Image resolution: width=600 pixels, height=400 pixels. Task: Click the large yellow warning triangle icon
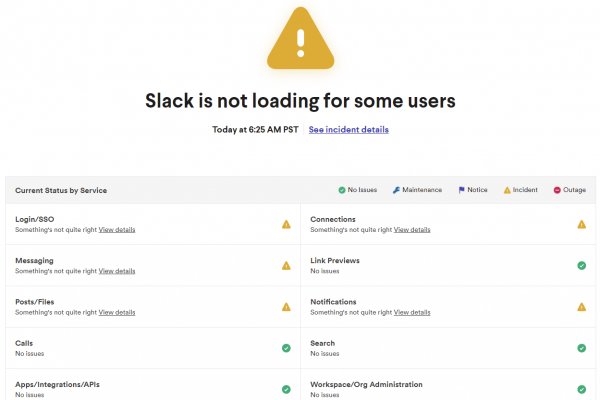(x=300, y=40)
